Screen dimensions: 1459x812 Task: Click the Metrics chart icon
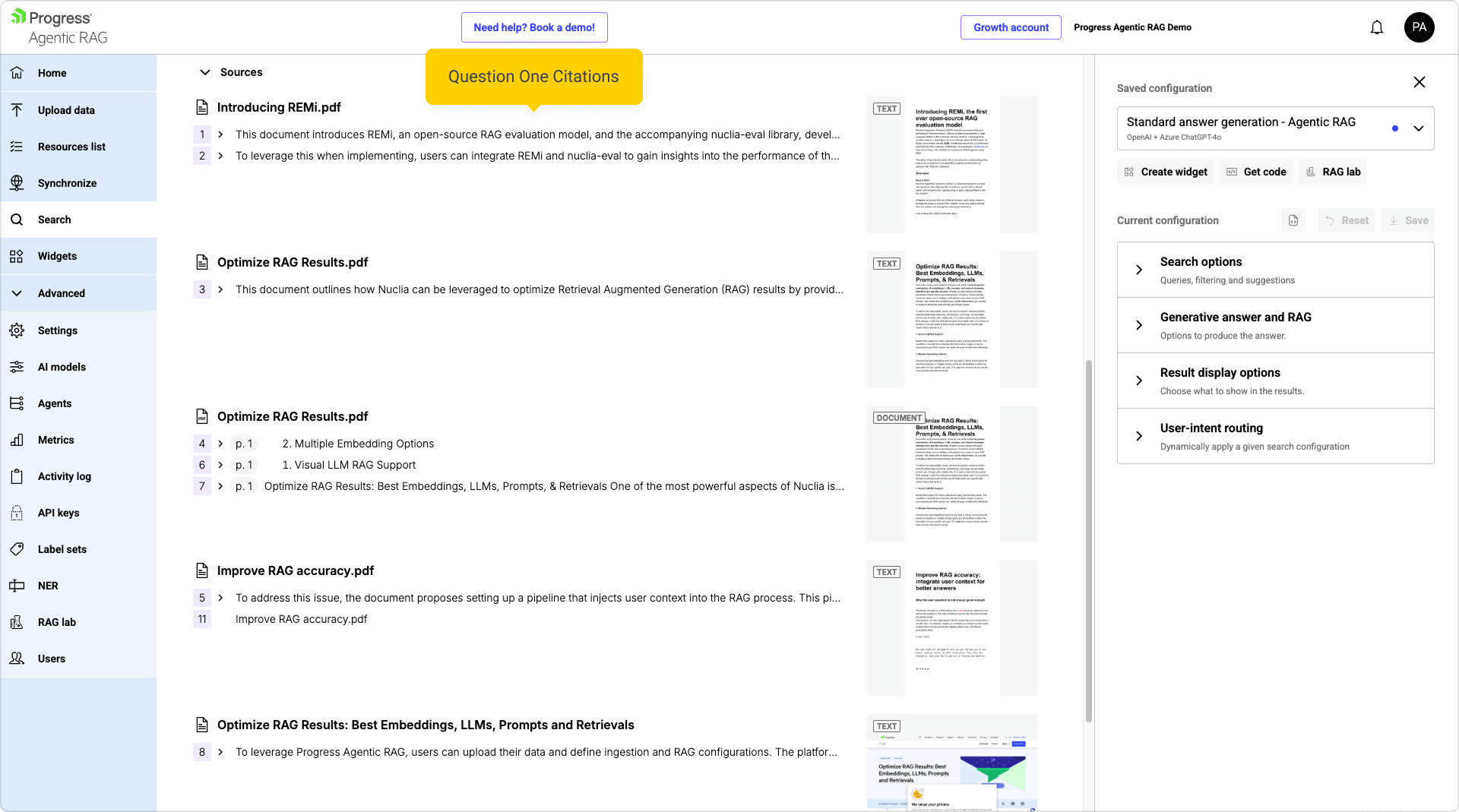click(x=17, y=440)
